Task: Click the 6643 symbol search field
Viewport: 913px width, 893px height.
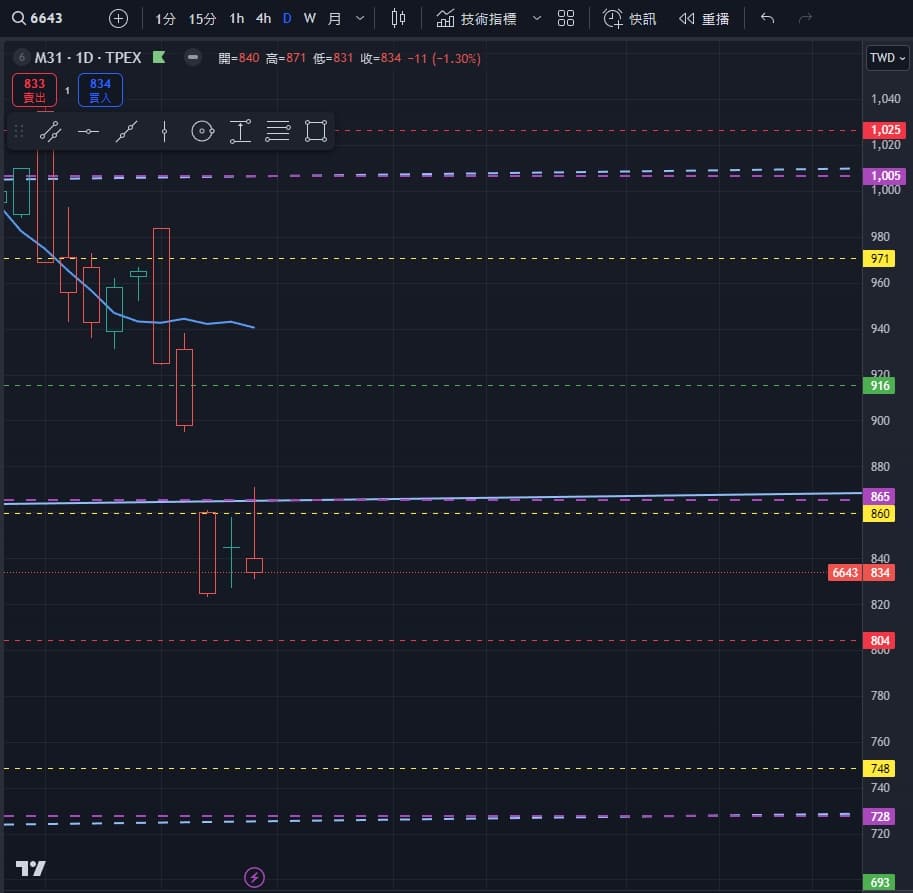Action: 50,18
